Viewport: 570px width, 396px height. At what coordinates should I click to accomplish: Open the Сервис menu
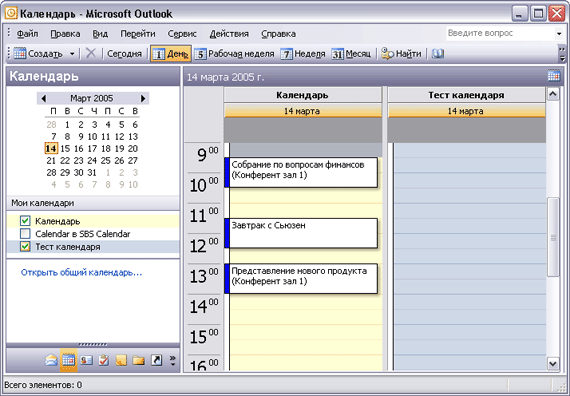click(x=182, y=34)
